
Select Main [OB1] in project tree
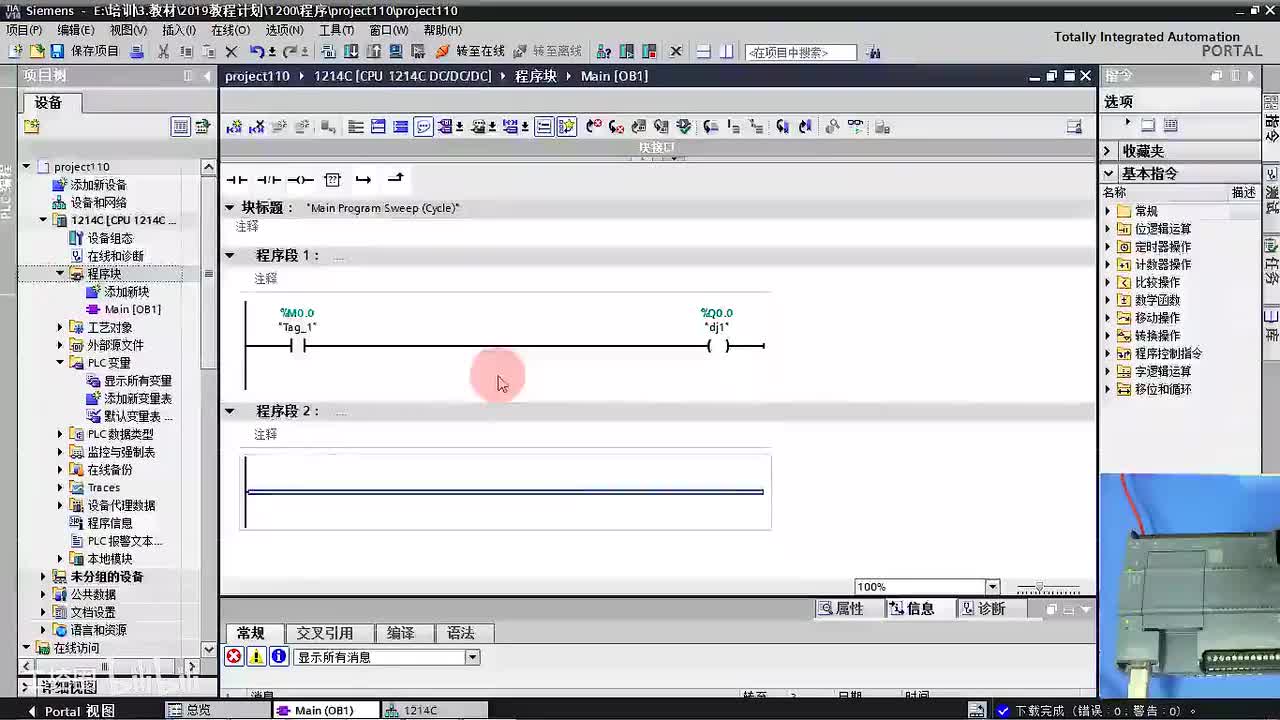tap(132, 310)
